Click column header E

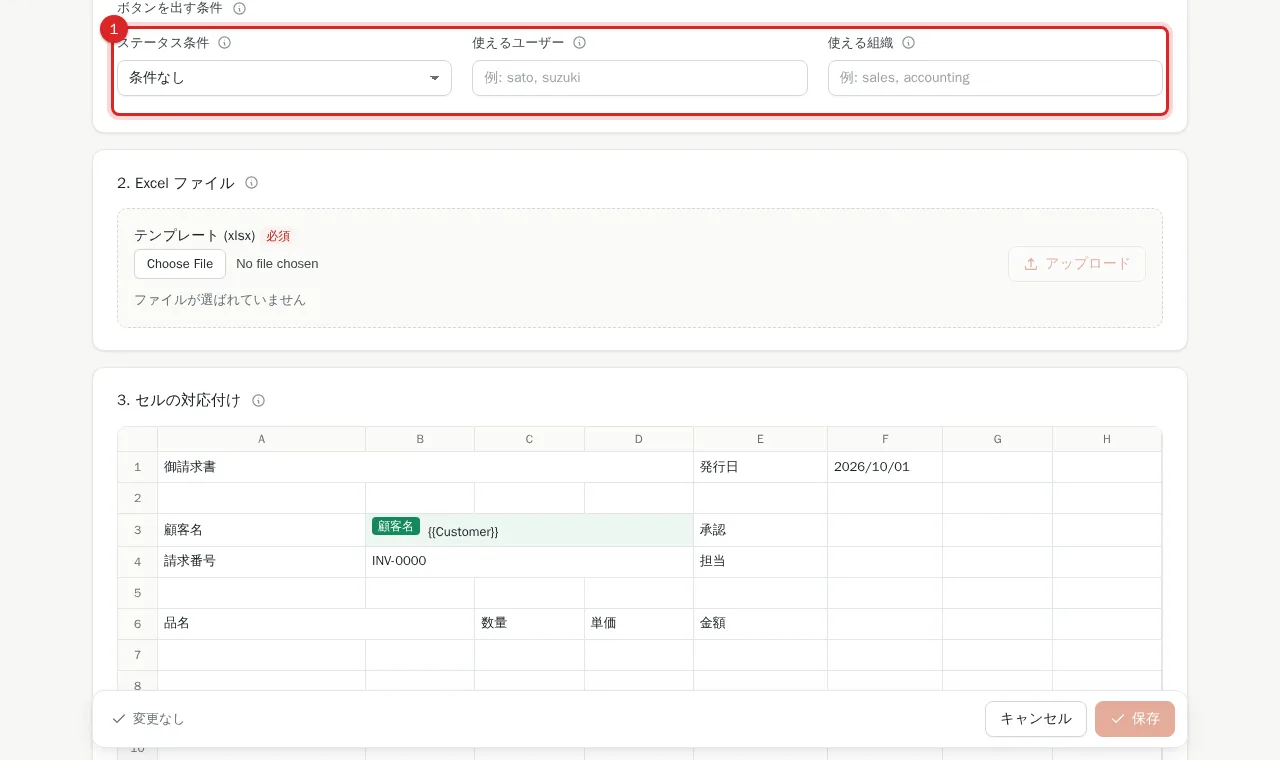[761, 439]
